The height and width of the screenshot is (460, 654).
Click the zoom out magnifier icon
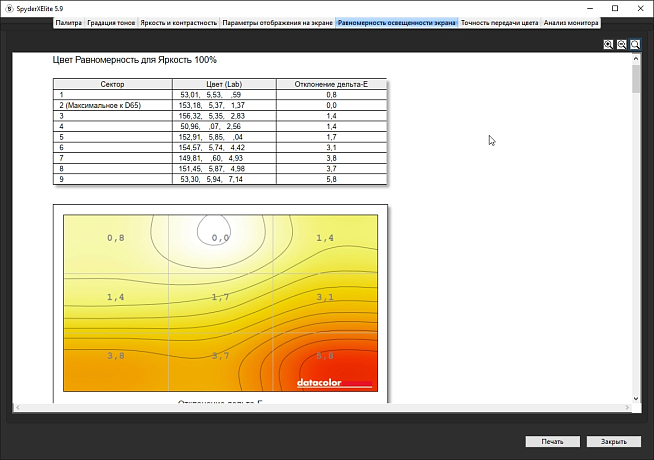621,45
